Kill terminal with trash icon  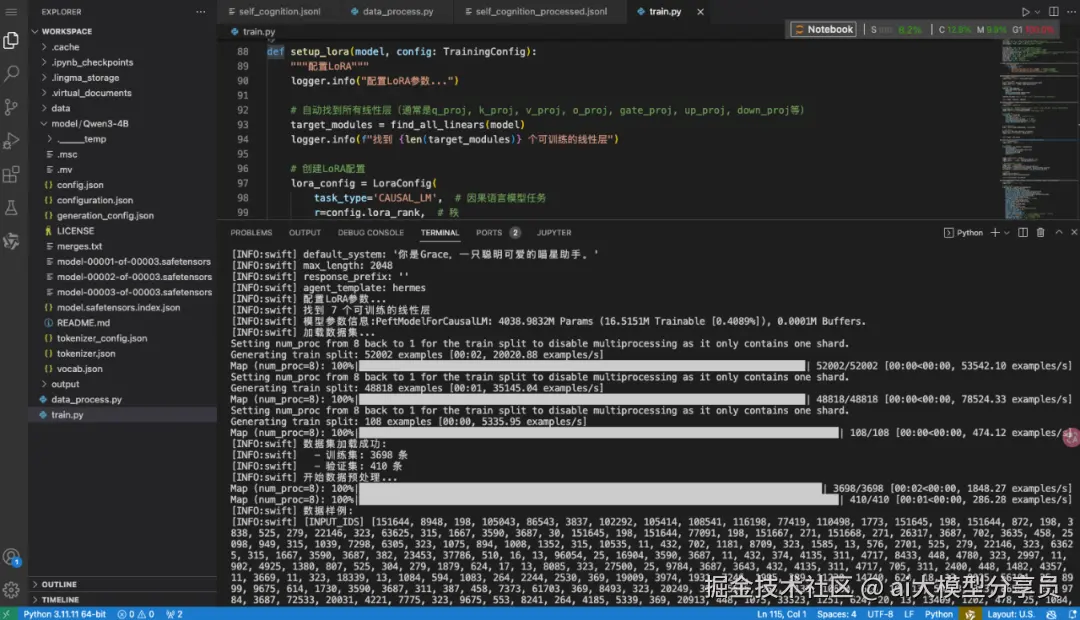[x=1041, y=233]
